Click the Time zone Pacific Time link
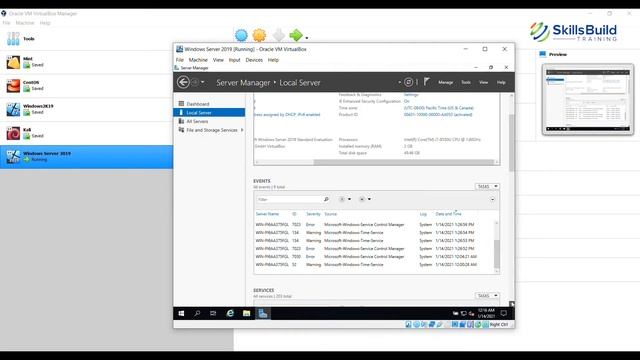Image resolution: width=640 pixels, height=360 pixels. [x=438, y=108]
